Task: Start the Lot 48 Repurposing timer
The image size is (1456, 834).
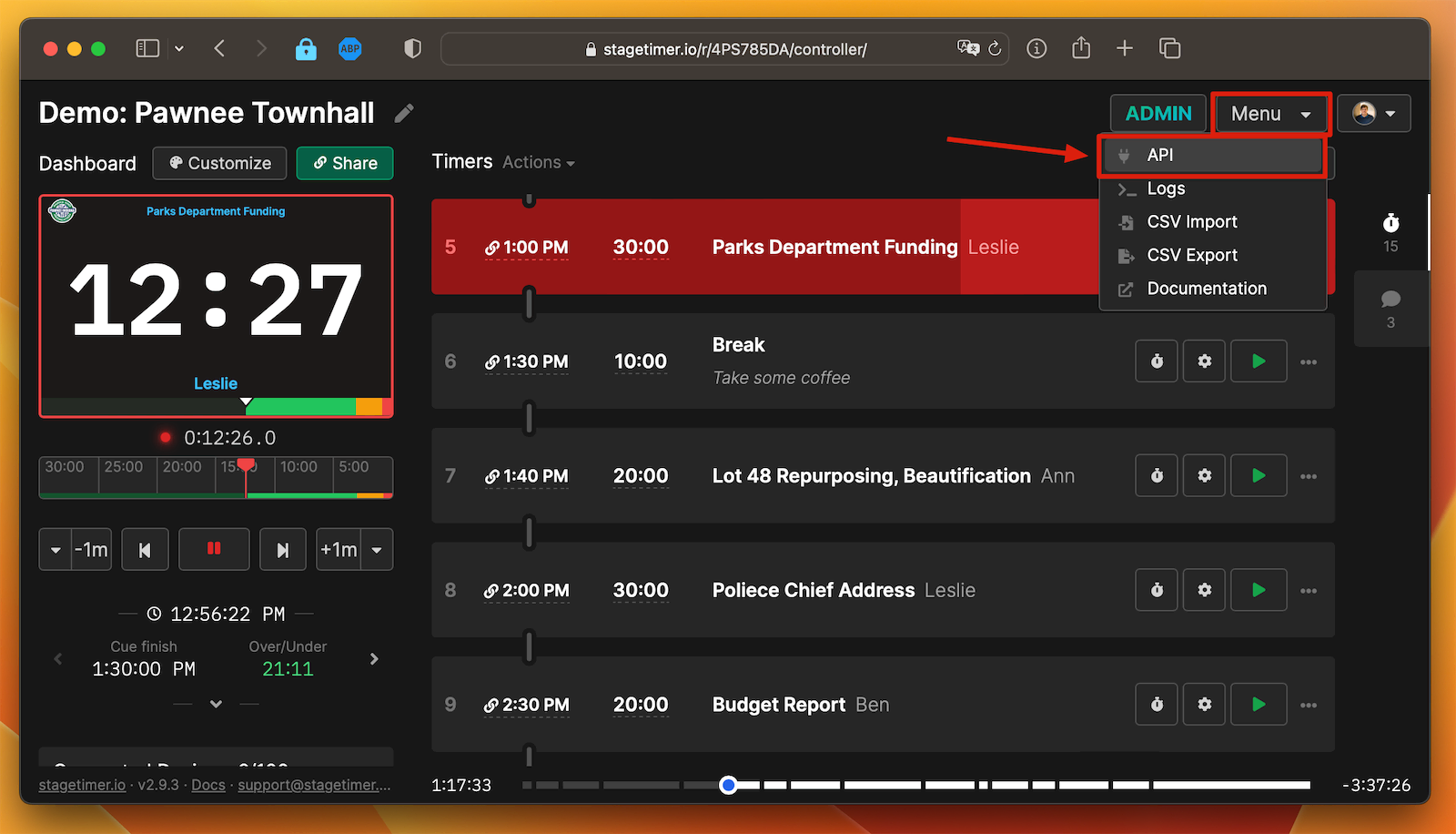Action: (x=1258, y=476)
